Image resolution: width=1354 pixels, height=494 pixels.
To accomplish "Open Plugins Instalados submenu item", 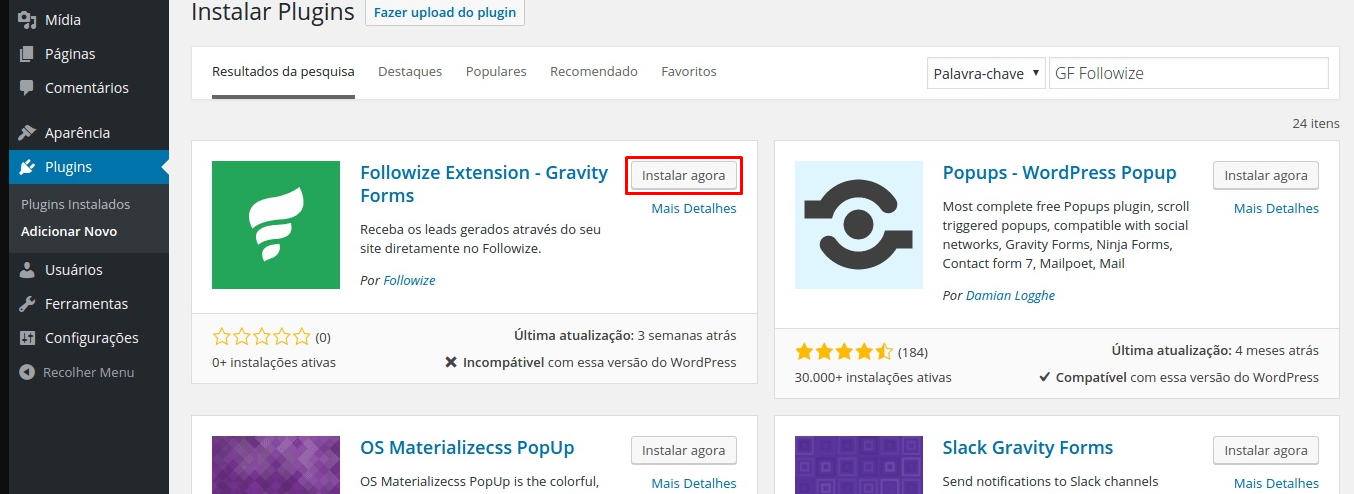I will [76, 204].
